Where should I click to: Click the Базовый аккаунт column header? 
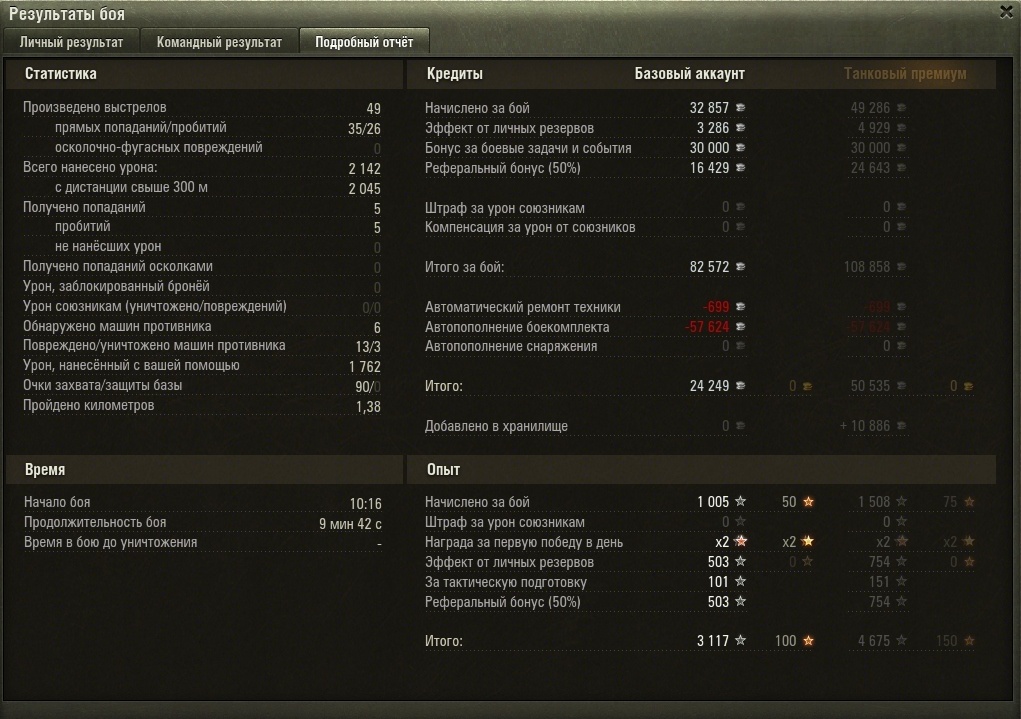[690, 74]
